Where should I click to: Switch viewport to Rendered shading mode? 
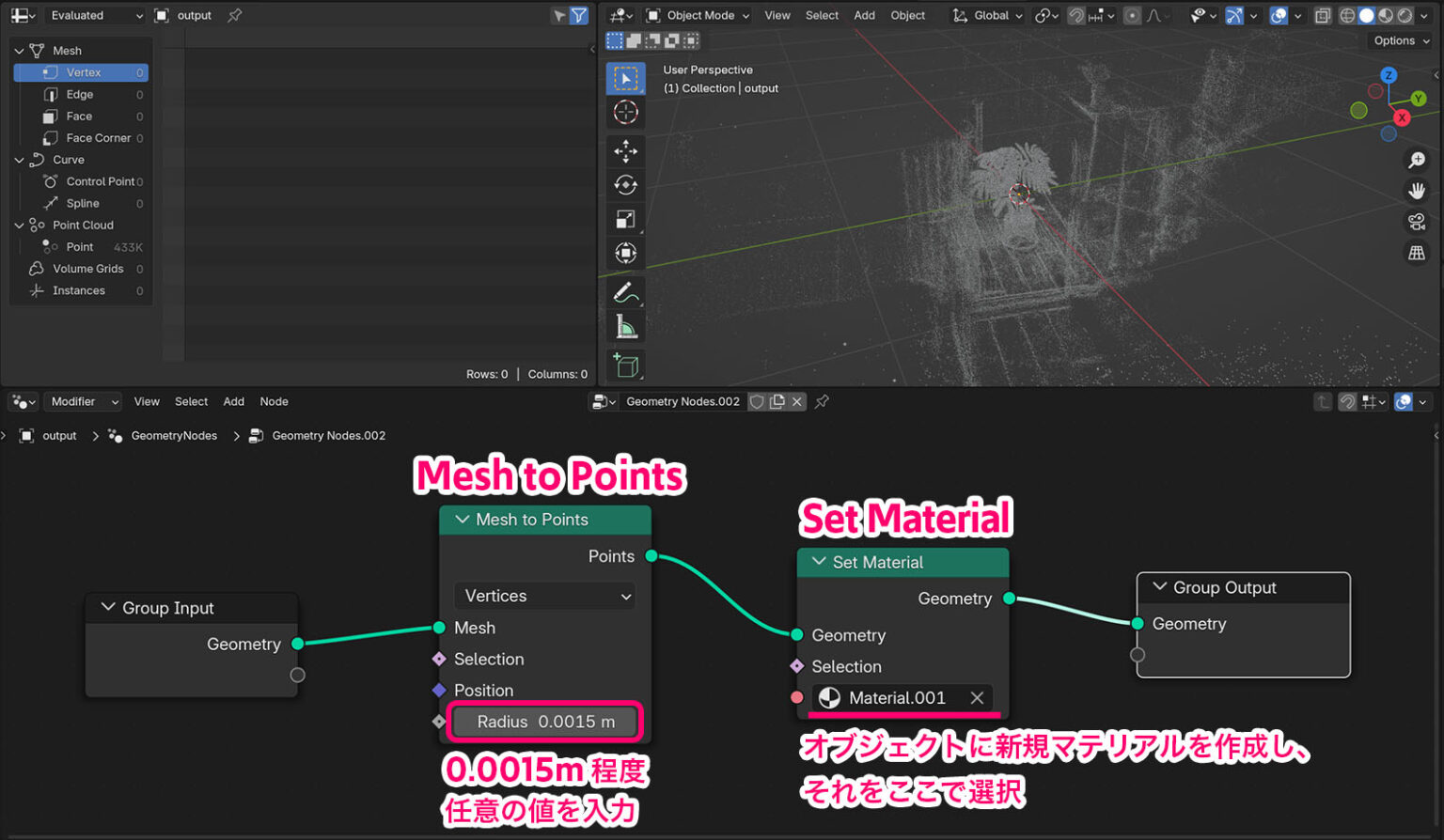pos(1404,15)
